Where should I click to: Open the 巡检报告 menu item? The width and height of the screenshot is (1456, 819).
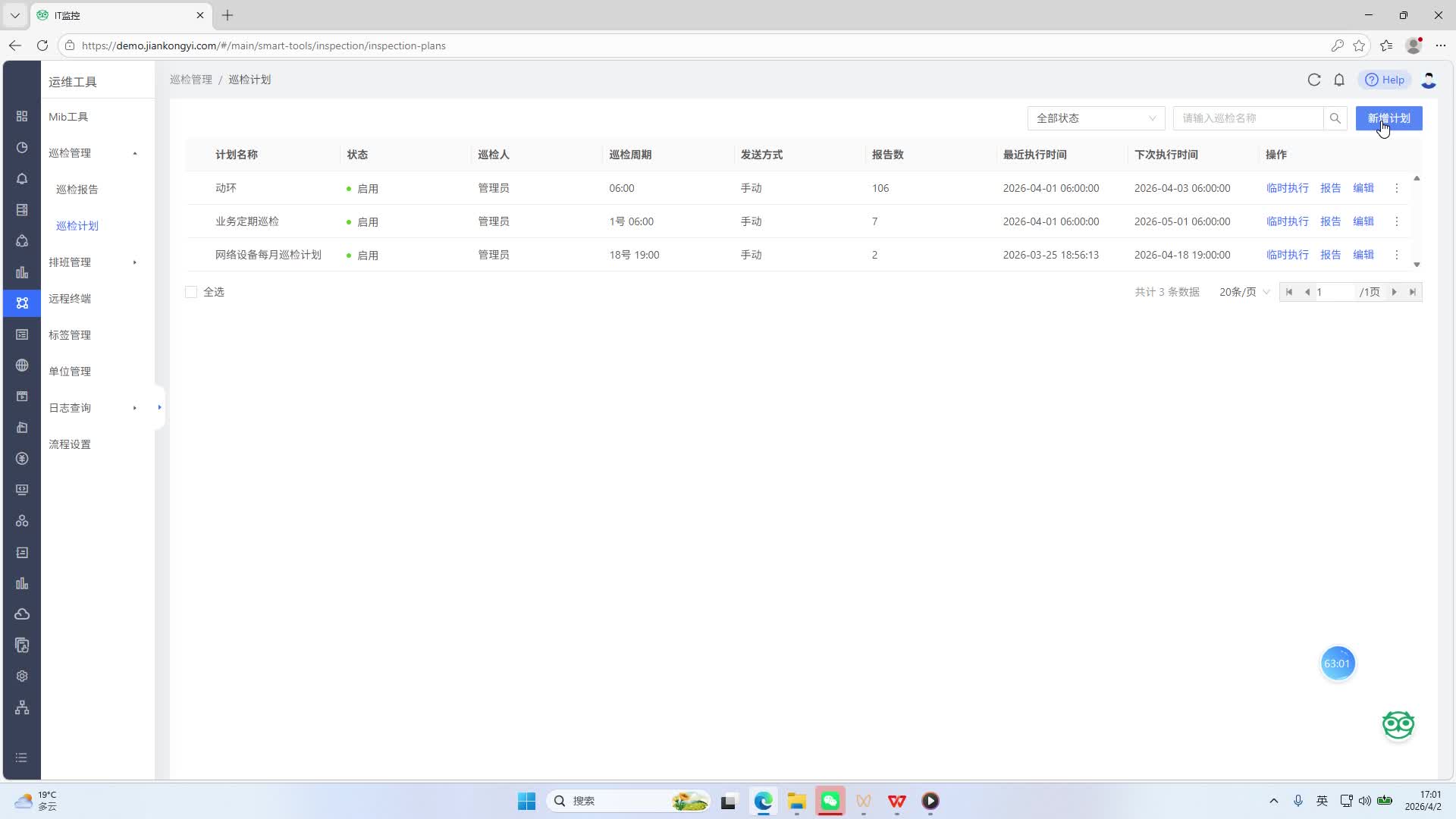(77, 190)
